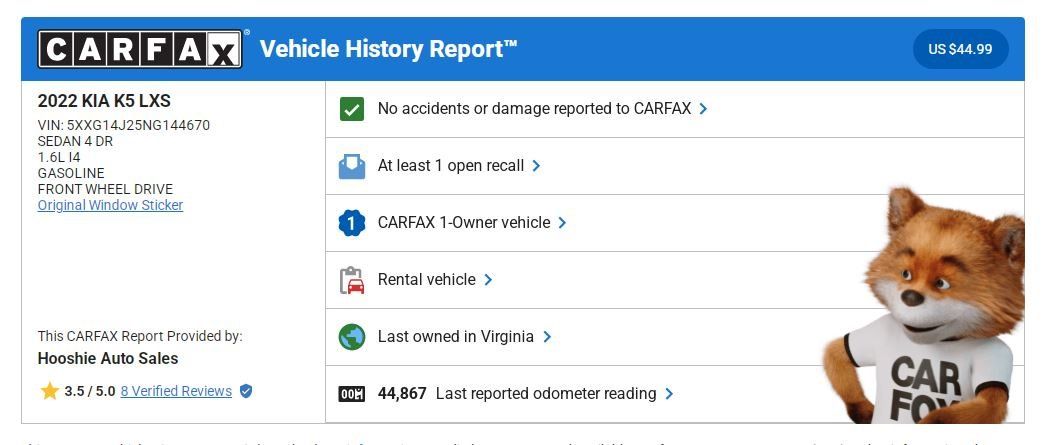Open the Original Window Sticker link
The height and width of the screenshot is (445, 1042).
point(110,205)
